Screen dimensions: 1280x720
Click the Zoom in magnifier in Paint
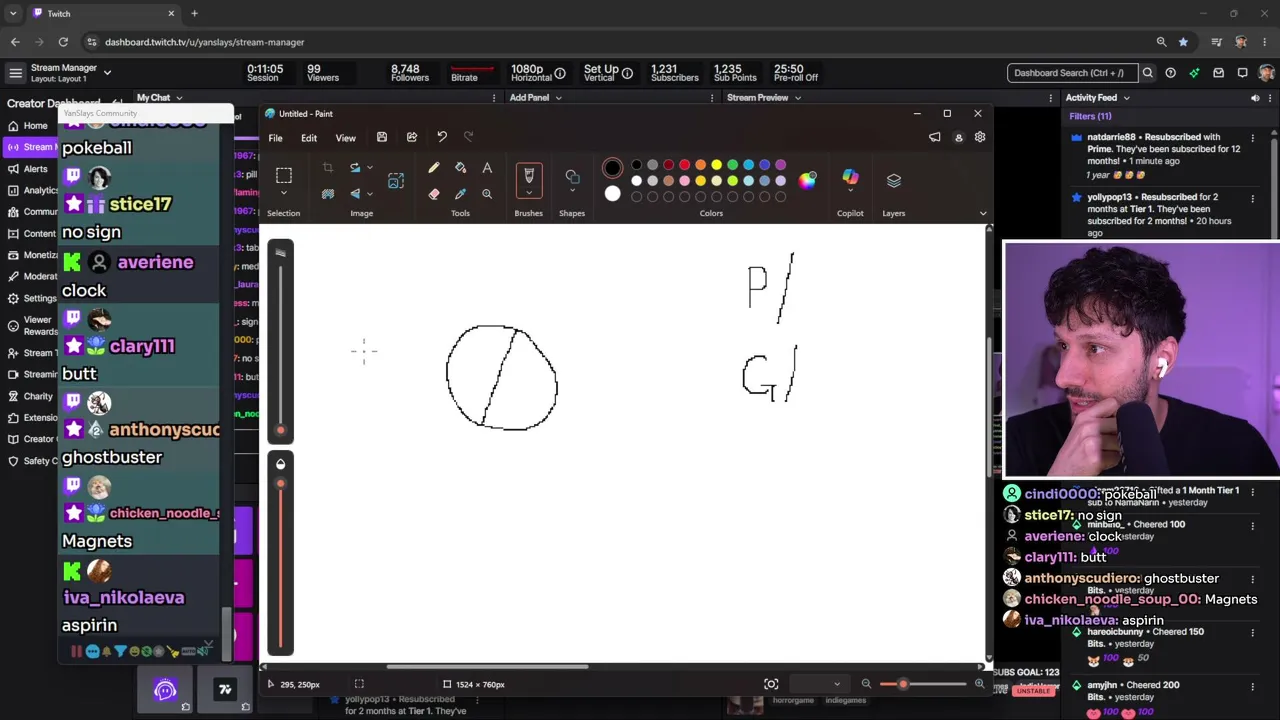coord(979,684)
